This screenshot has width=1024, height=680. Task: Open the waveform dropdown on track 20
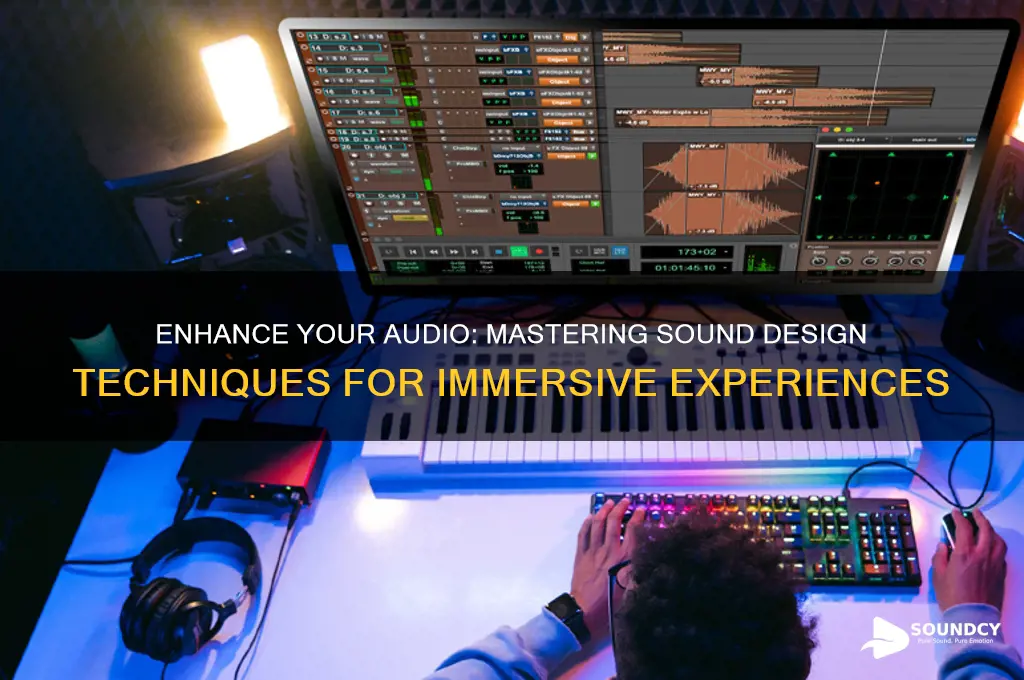(x=386, y=164)
